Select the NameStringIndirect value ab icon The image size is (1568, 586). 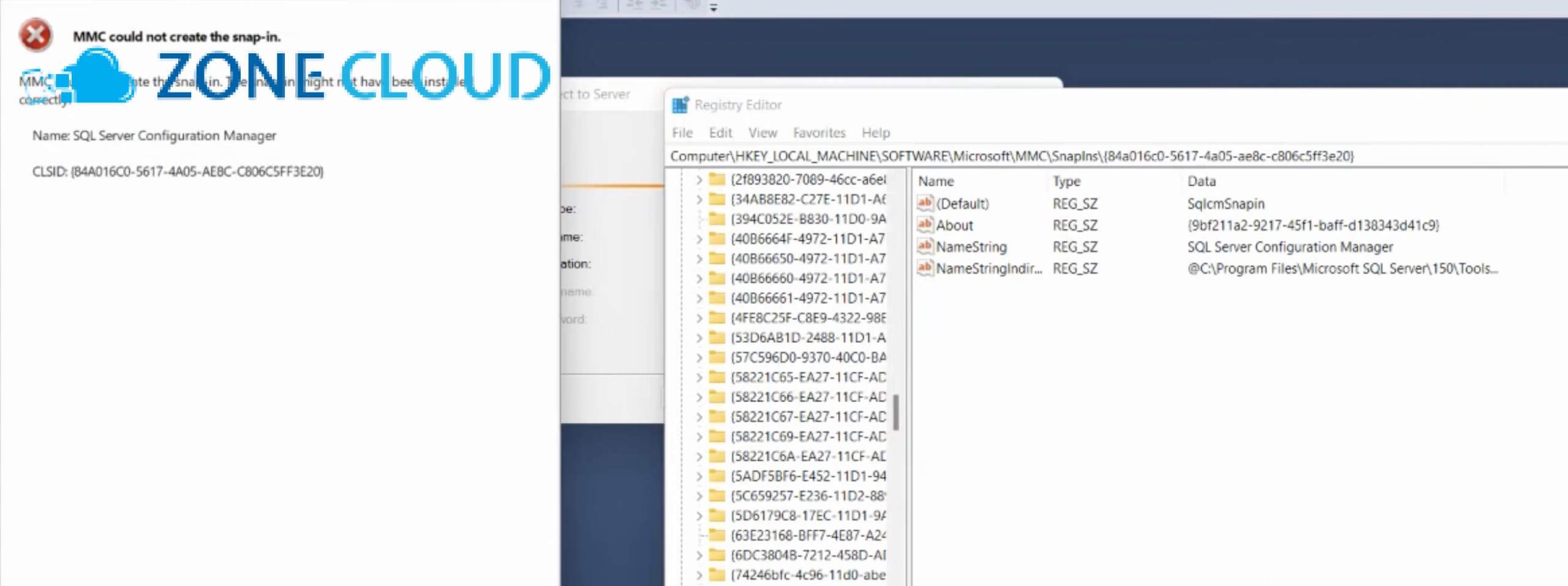[925, 268]
